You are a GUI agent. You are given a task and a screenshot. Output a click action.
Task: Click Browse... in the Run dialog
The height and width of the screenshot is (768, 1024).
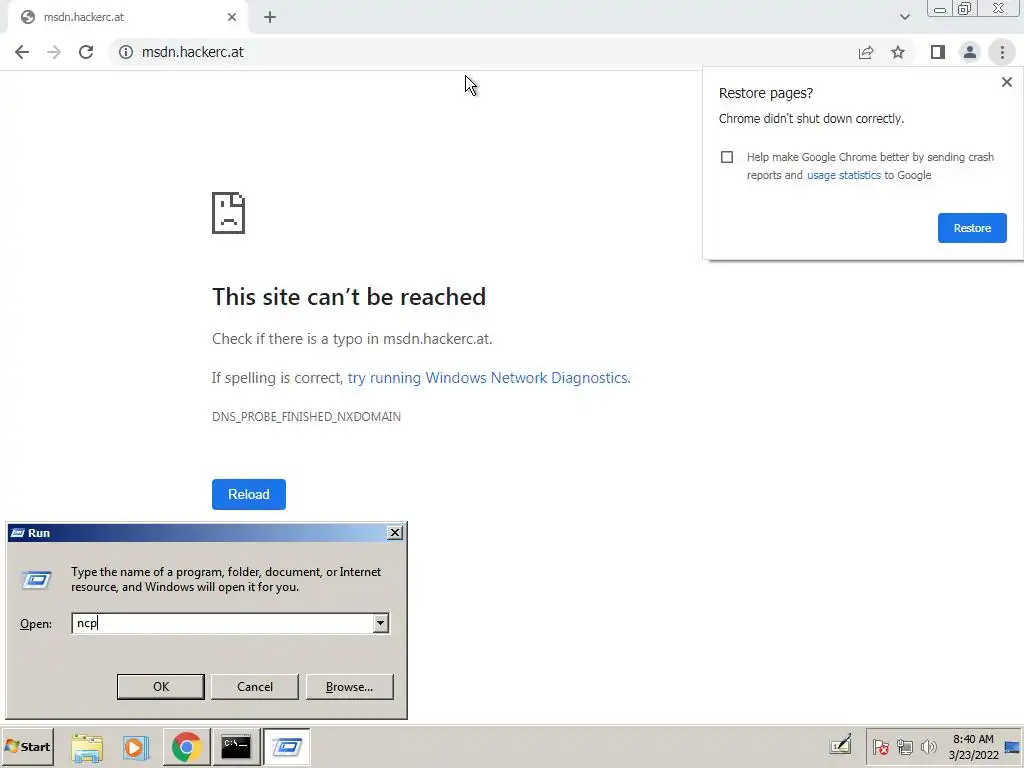click(x=349, y=686)
